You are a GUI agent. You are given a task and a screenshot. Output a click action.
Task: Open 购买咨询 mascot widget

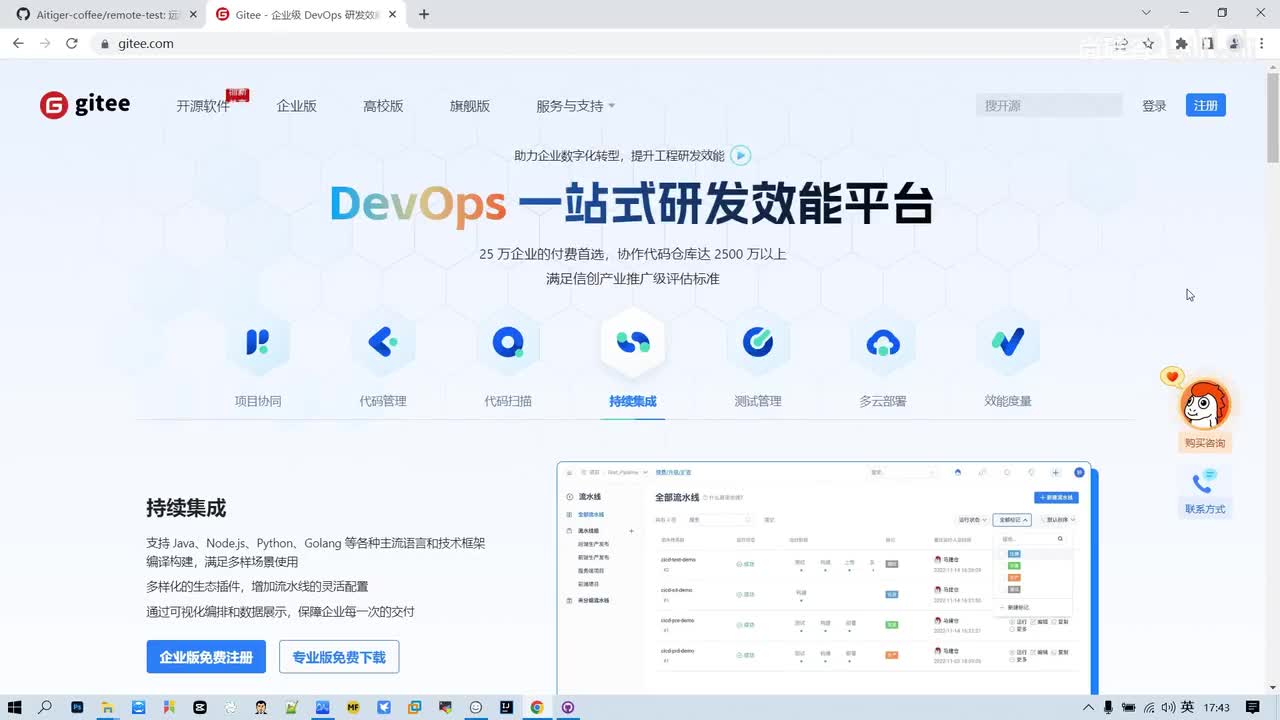click(1204, 412)
